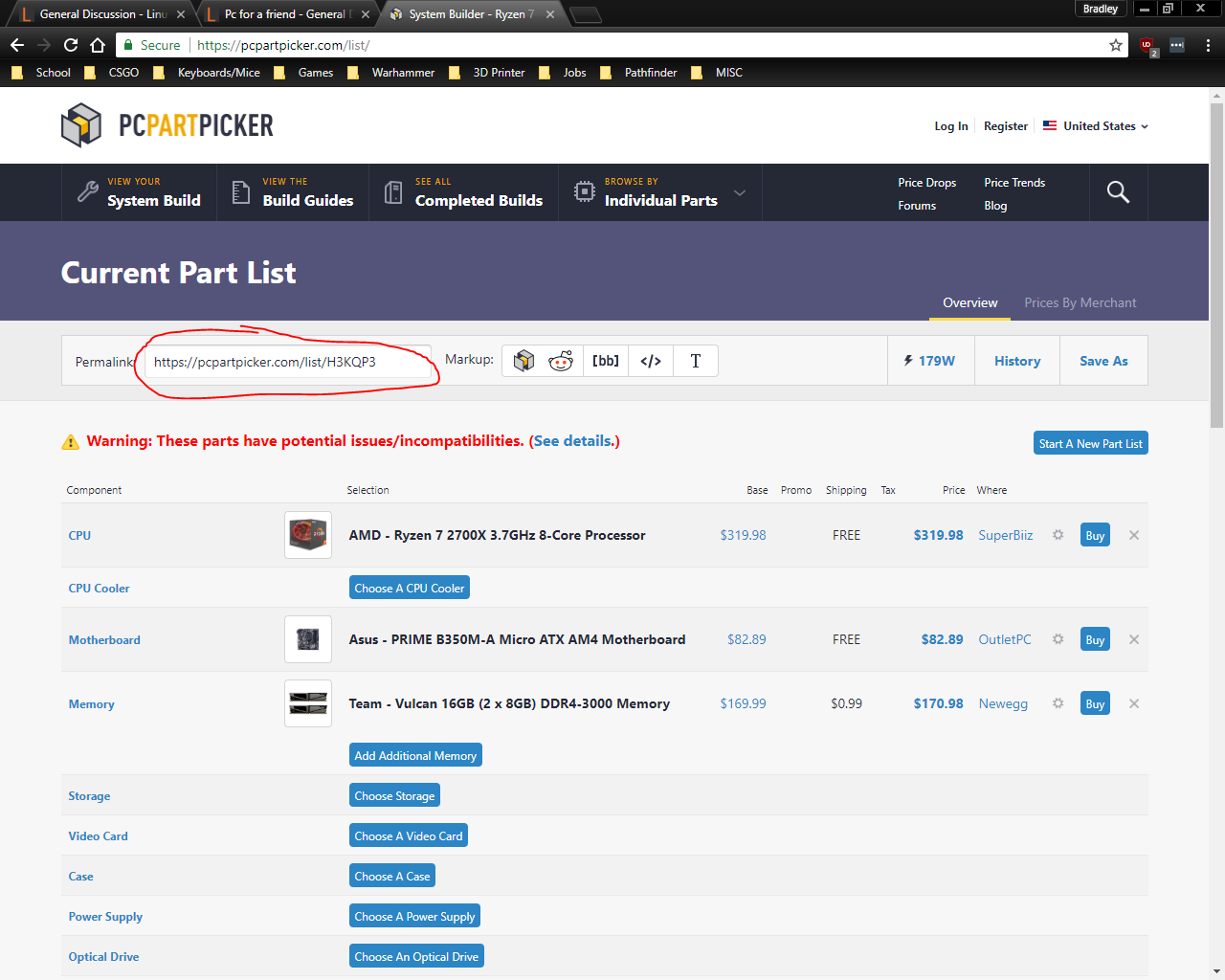
Task: Open See All Completed Builds
Action: 464,192
